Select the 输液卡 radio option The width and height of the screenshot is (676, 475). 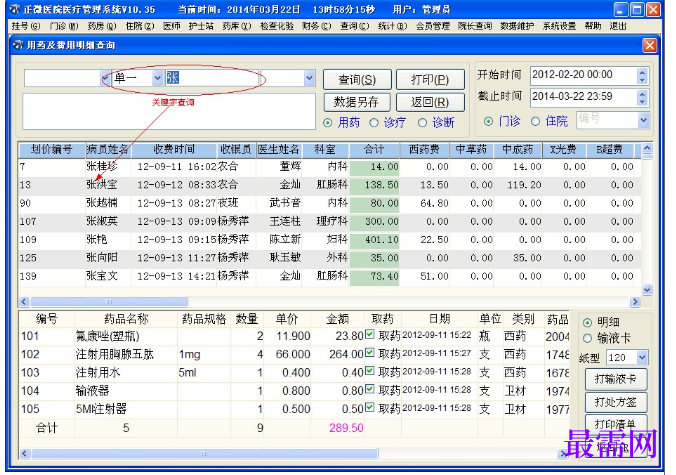587,339
